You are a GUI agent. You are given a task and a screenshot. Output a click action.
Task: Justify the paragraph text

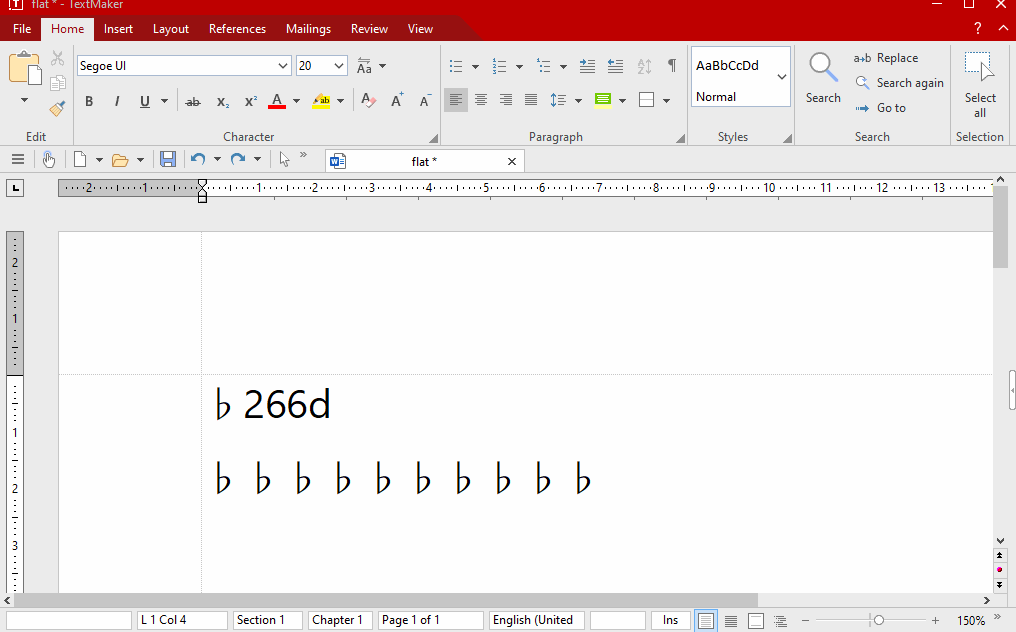coord(531,100)
